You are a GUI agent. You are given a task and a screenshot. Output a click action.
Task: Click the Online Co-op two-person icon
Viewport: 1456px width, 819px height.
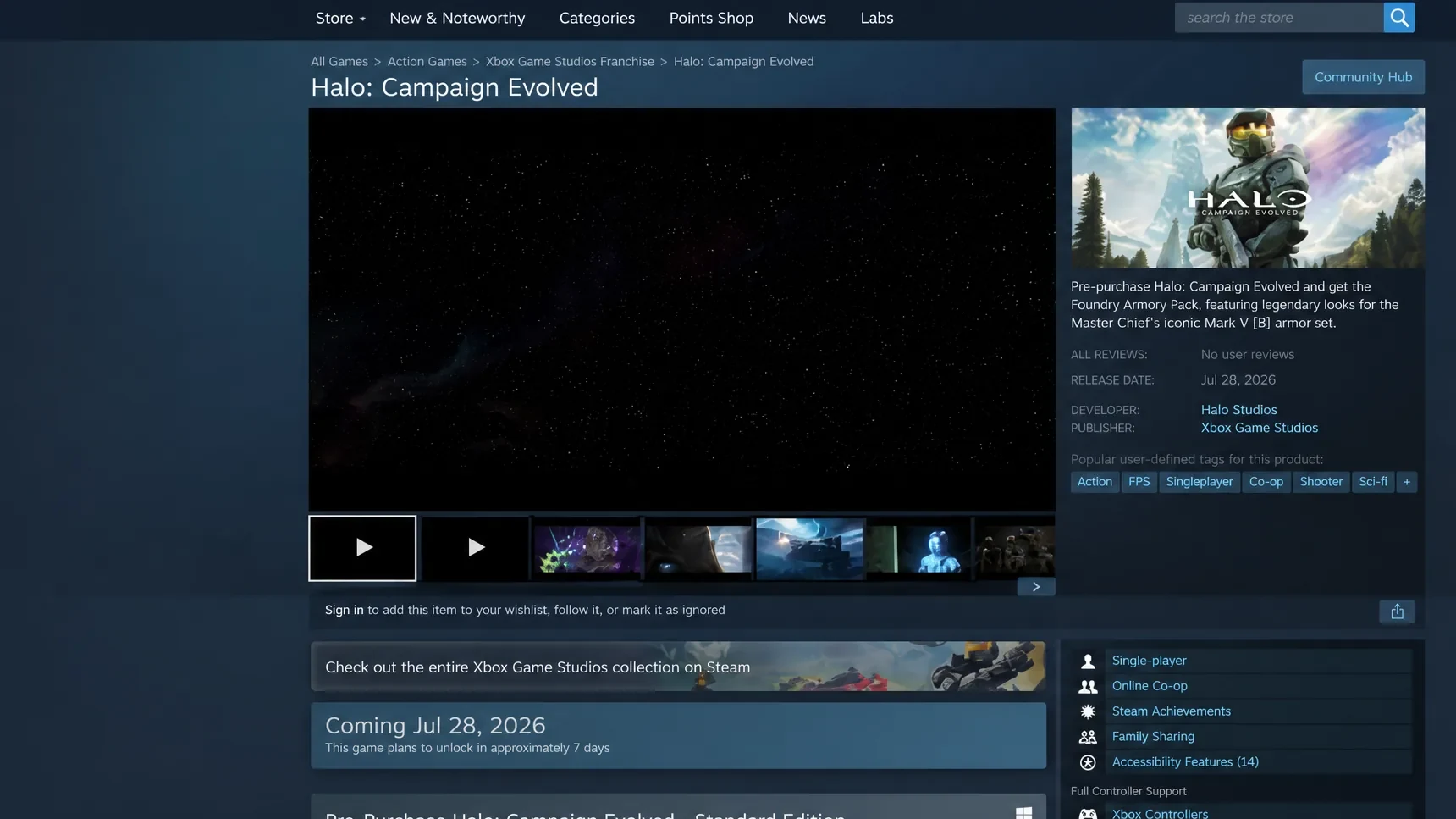tap(1088, 687)
